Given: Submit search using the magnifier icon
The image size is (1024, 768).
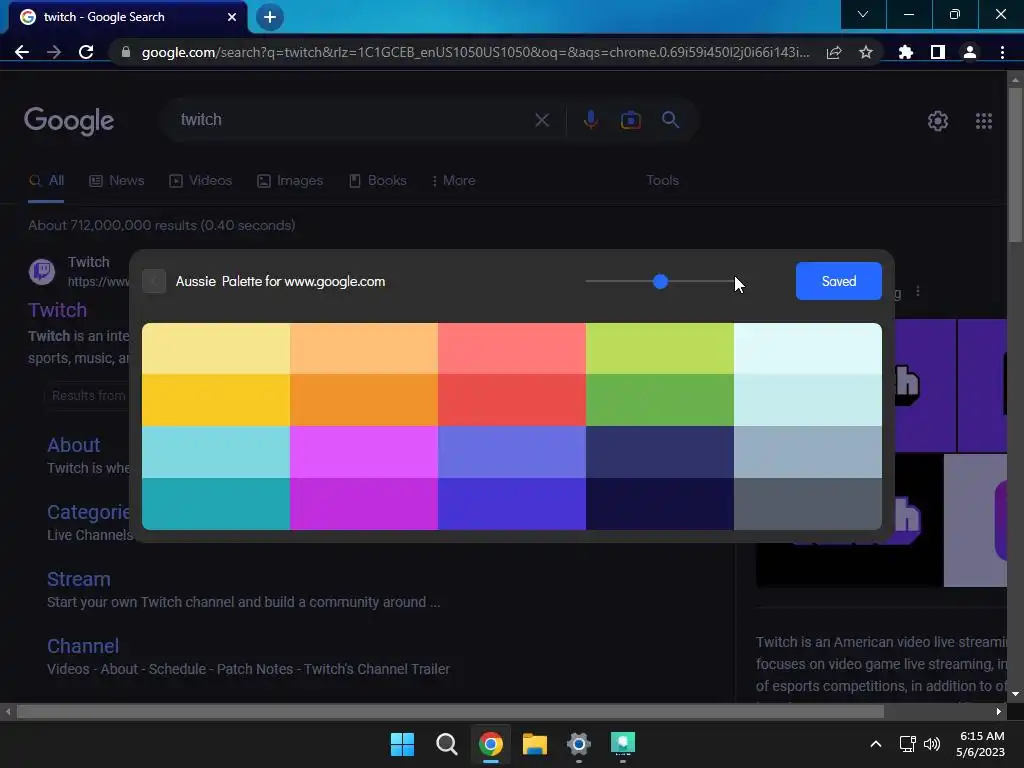Looking at the screenshot, I should point(670,120).
